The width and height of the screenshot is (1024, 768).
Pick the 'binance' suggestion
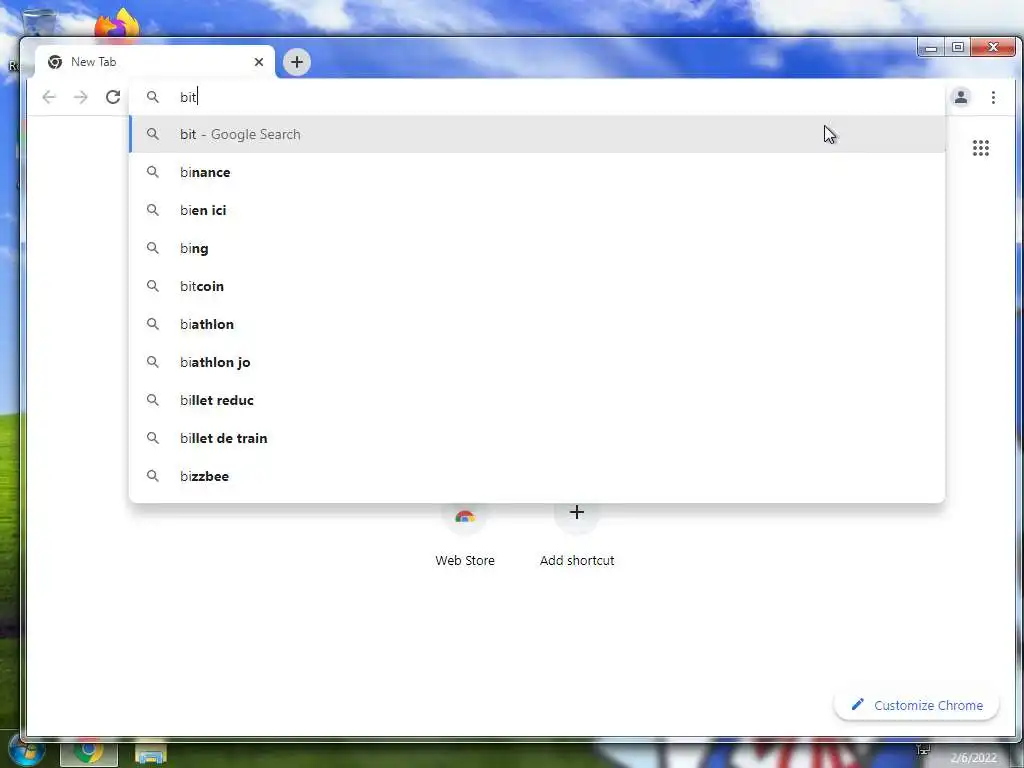(537, 172)
